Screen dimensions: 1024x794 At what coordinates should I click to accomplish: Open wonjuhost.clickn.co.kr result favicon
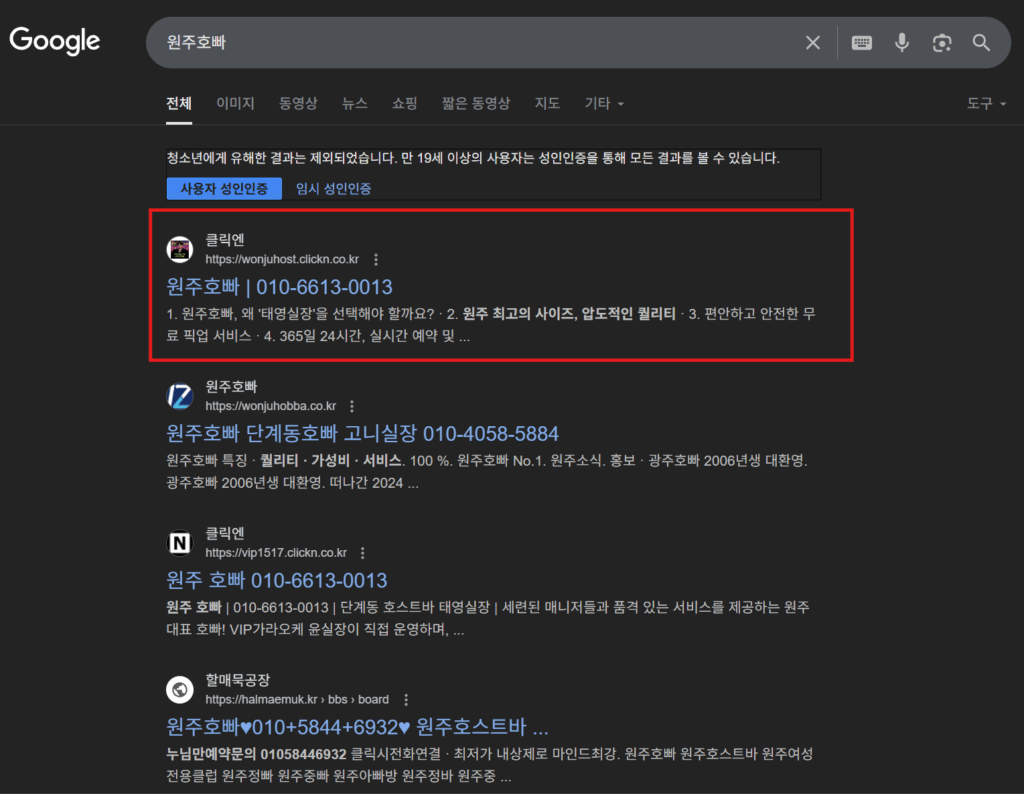coord(180,249)
